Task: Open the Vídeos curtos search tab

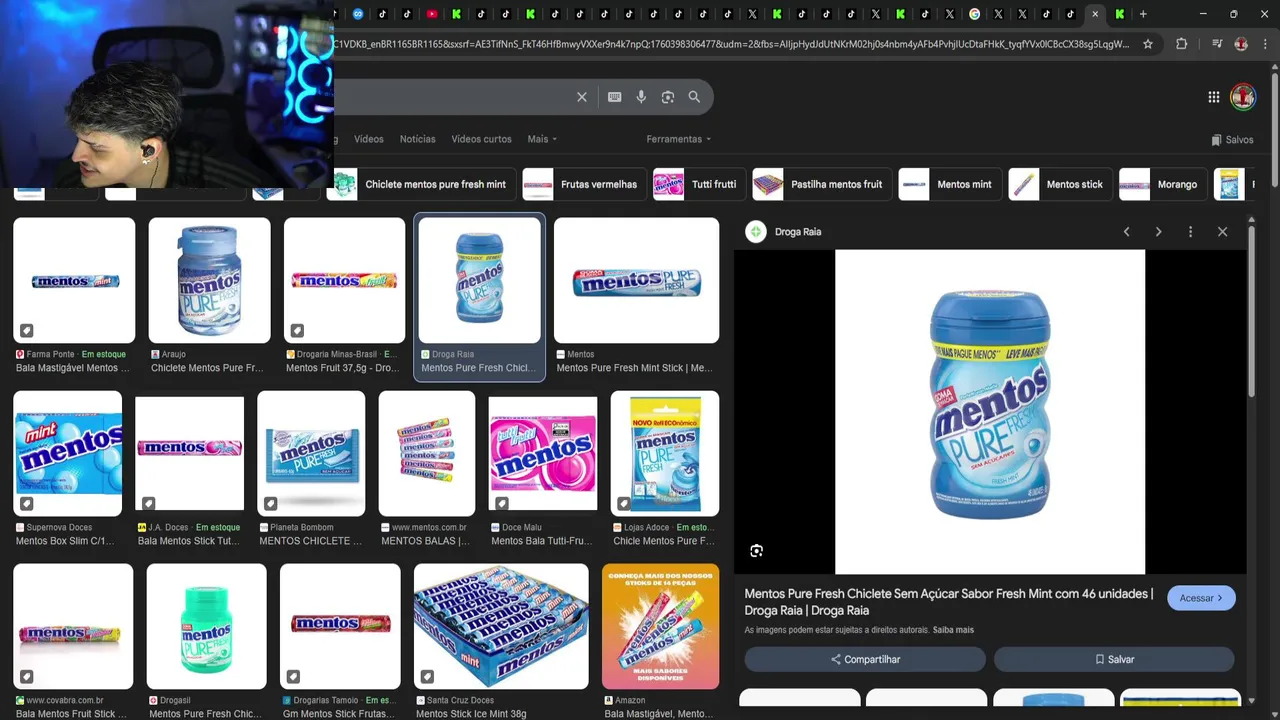Action: pyautogui.click(x=481, y=139)
